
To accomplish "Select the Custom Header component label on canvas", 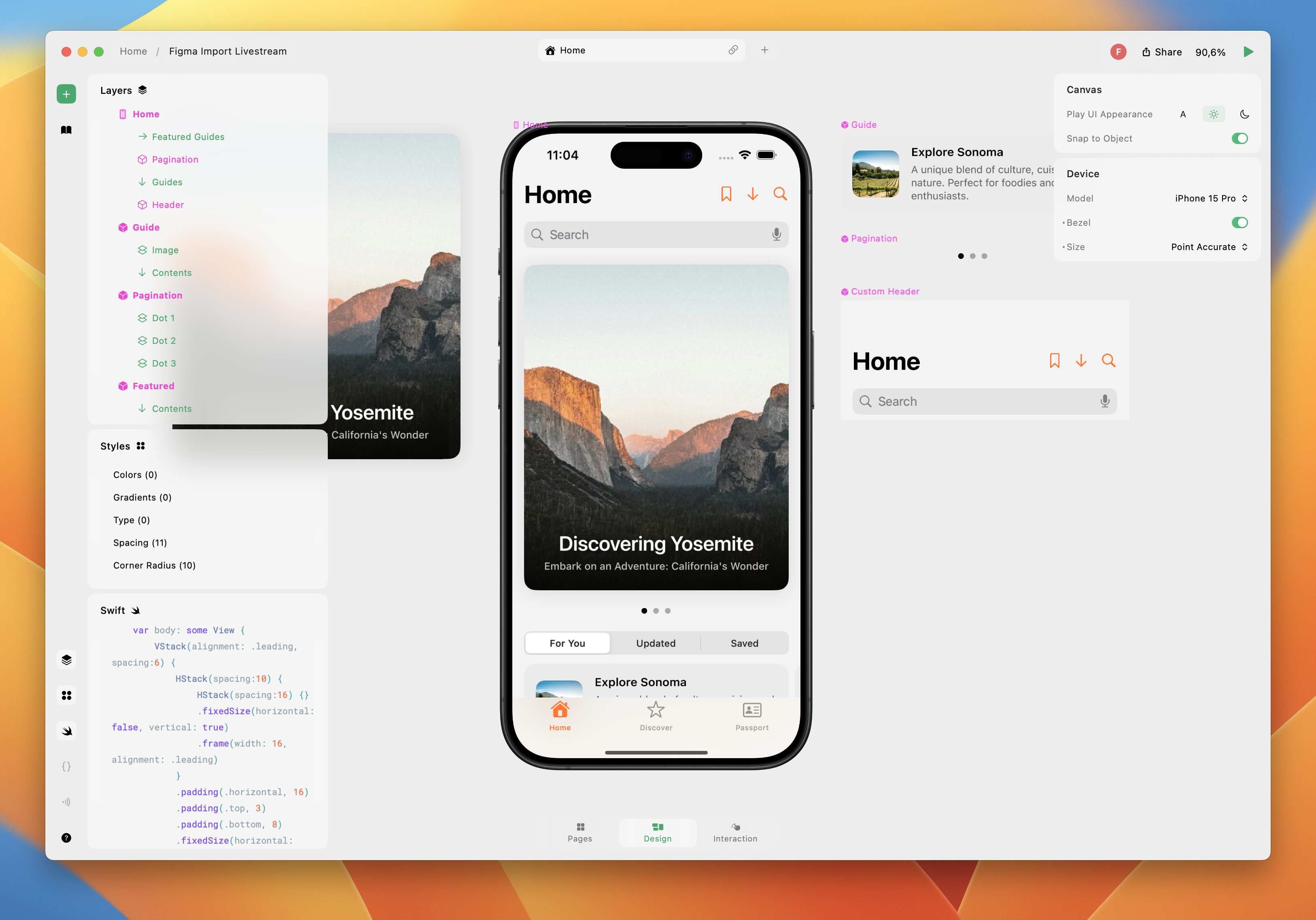I will pos(880,292).
